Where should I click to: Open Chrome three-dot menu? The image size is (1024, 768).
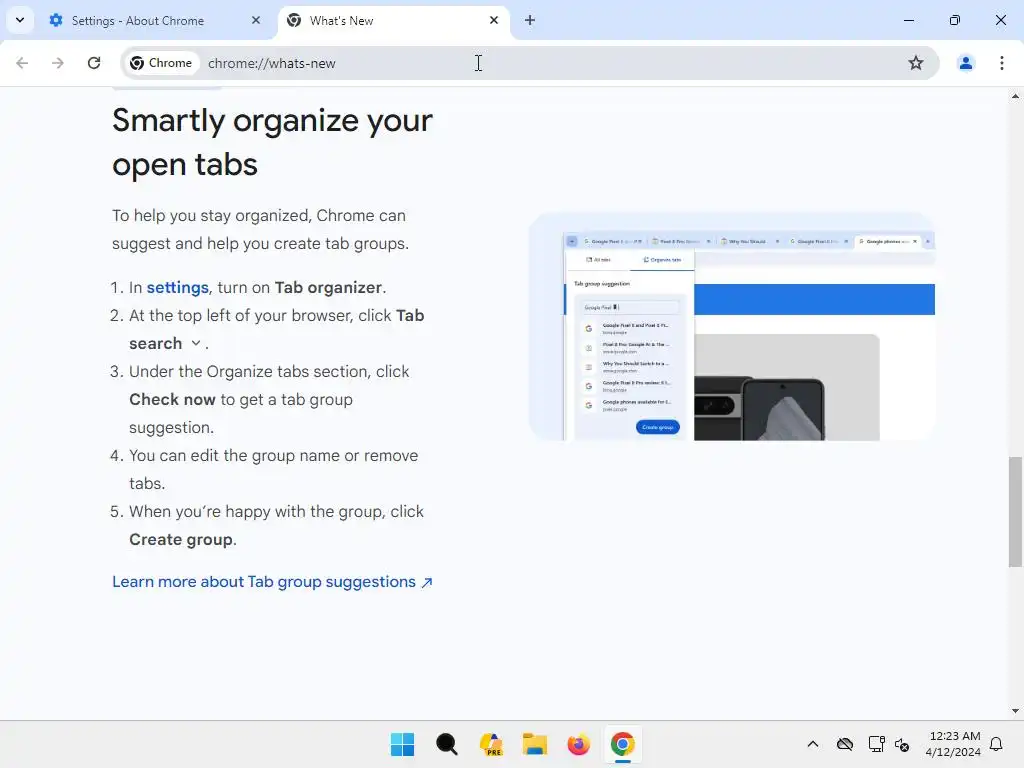(1002, 63)
